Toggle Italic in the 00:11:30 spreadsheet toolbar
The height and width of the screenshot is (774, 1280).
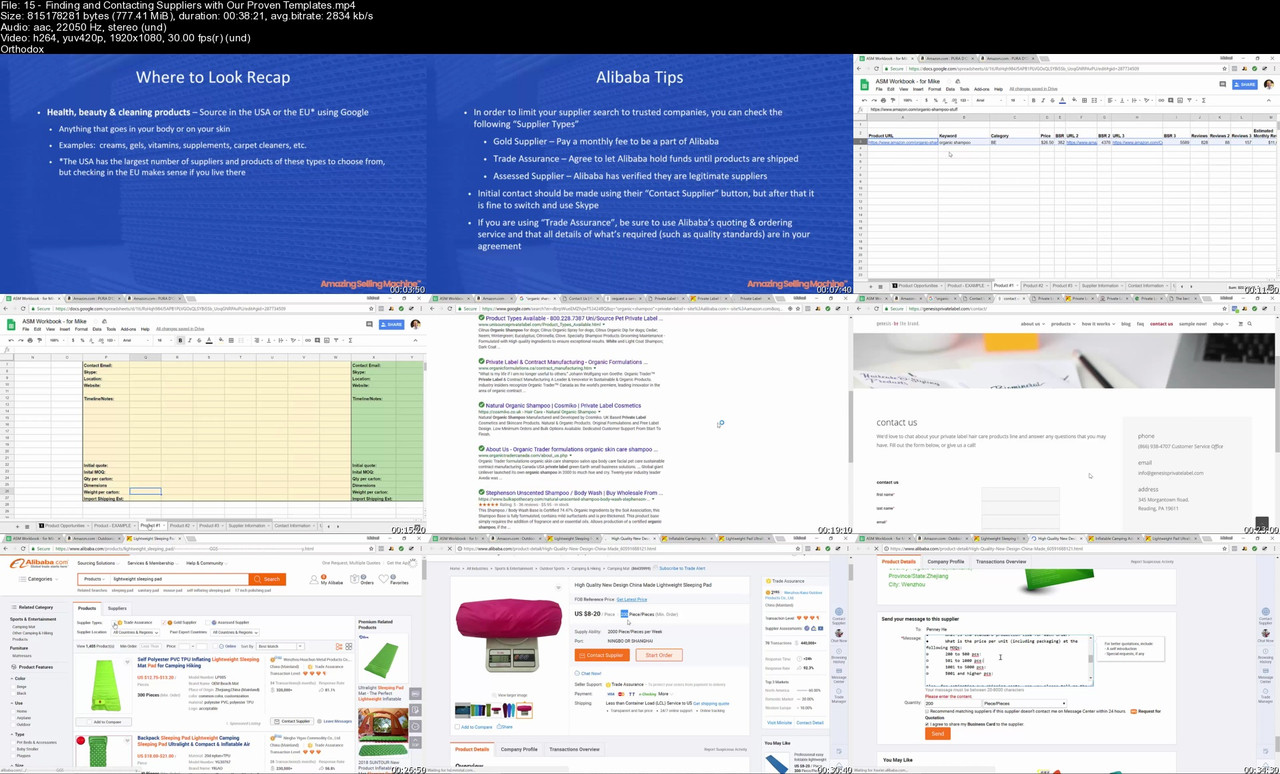click(x=1043, y=100)
